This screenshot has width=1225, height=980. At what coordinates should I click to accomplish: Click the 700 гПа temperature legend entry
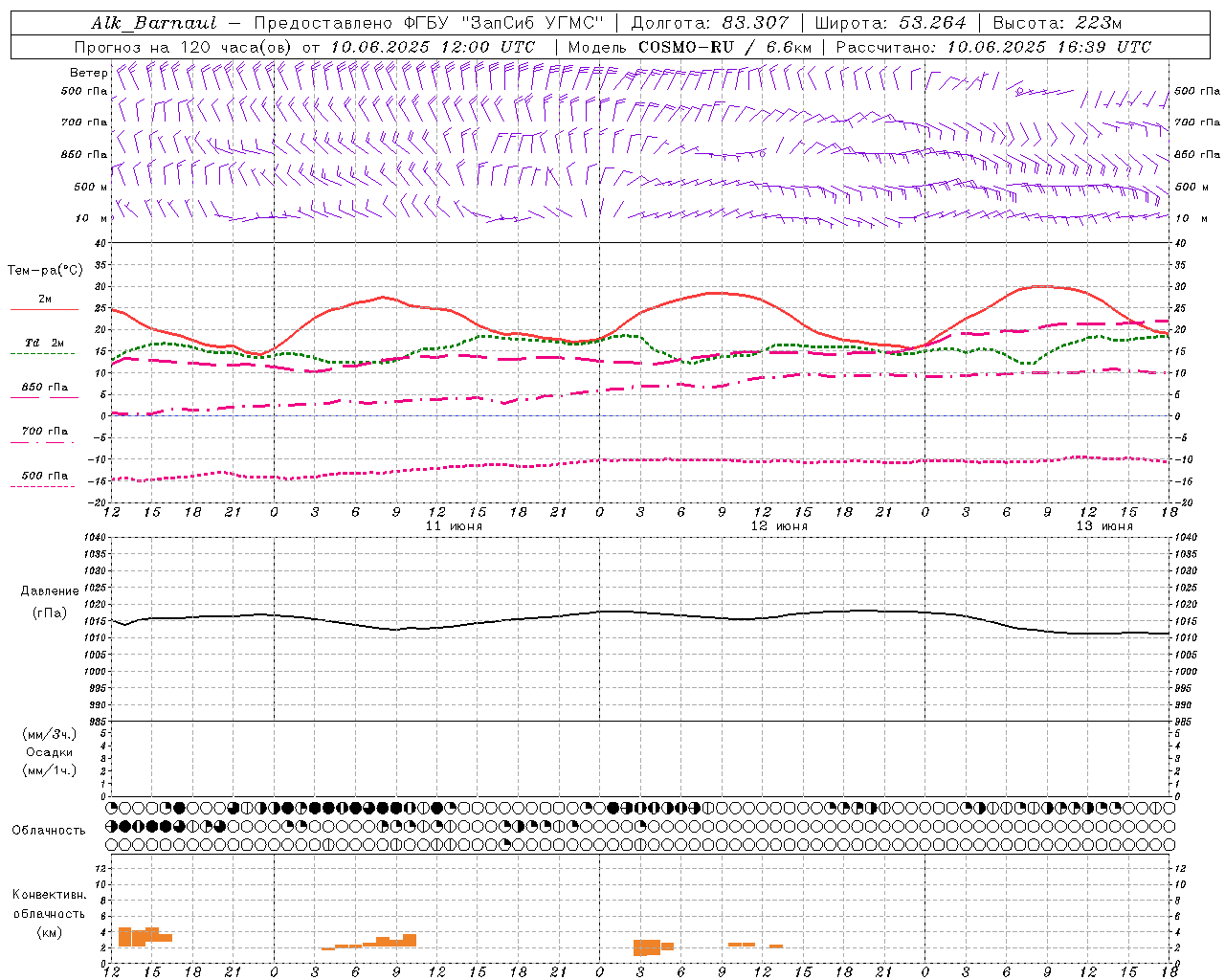point(44,434)
